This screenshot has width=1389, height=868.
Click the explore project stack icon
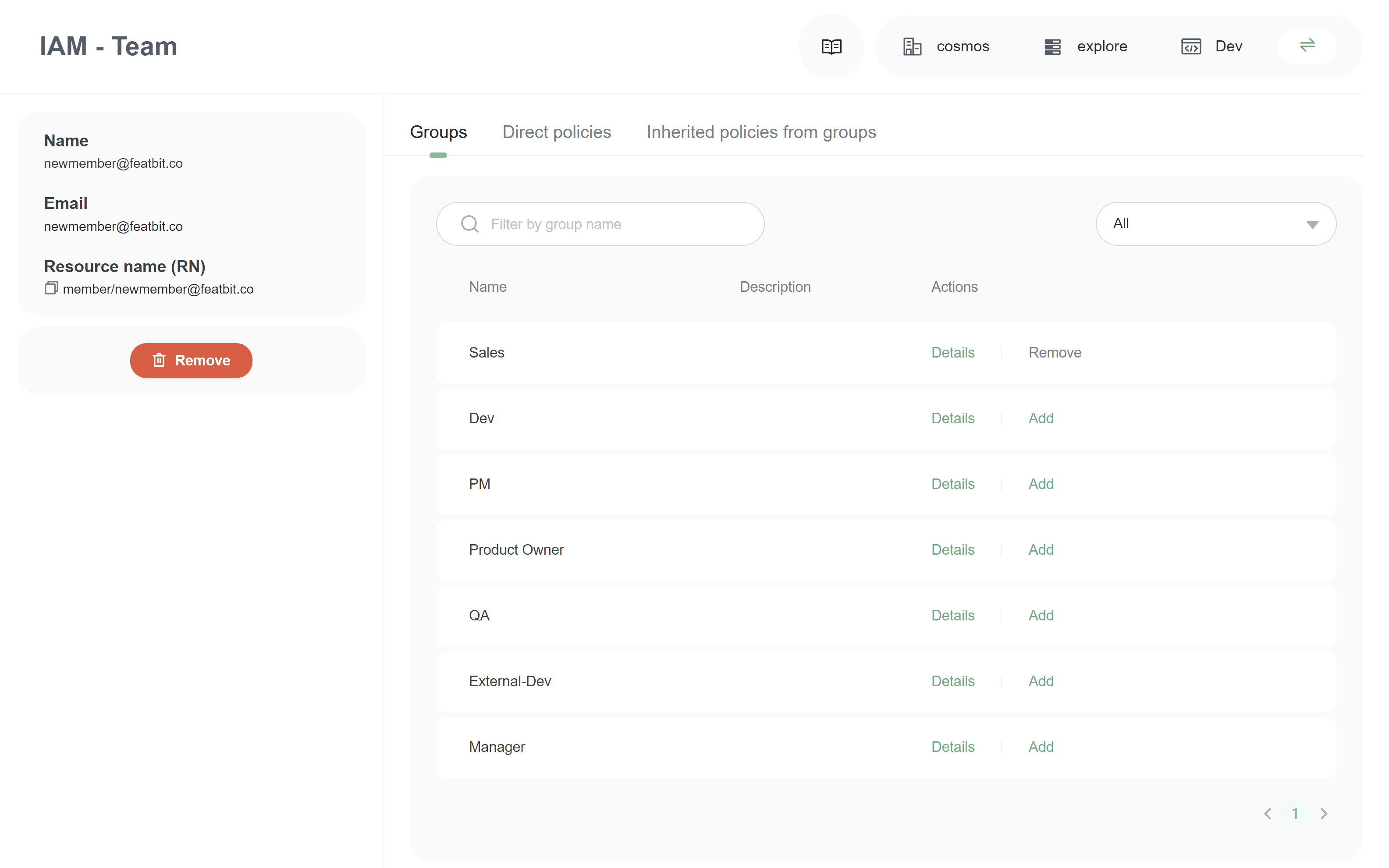coord(1052,46)
